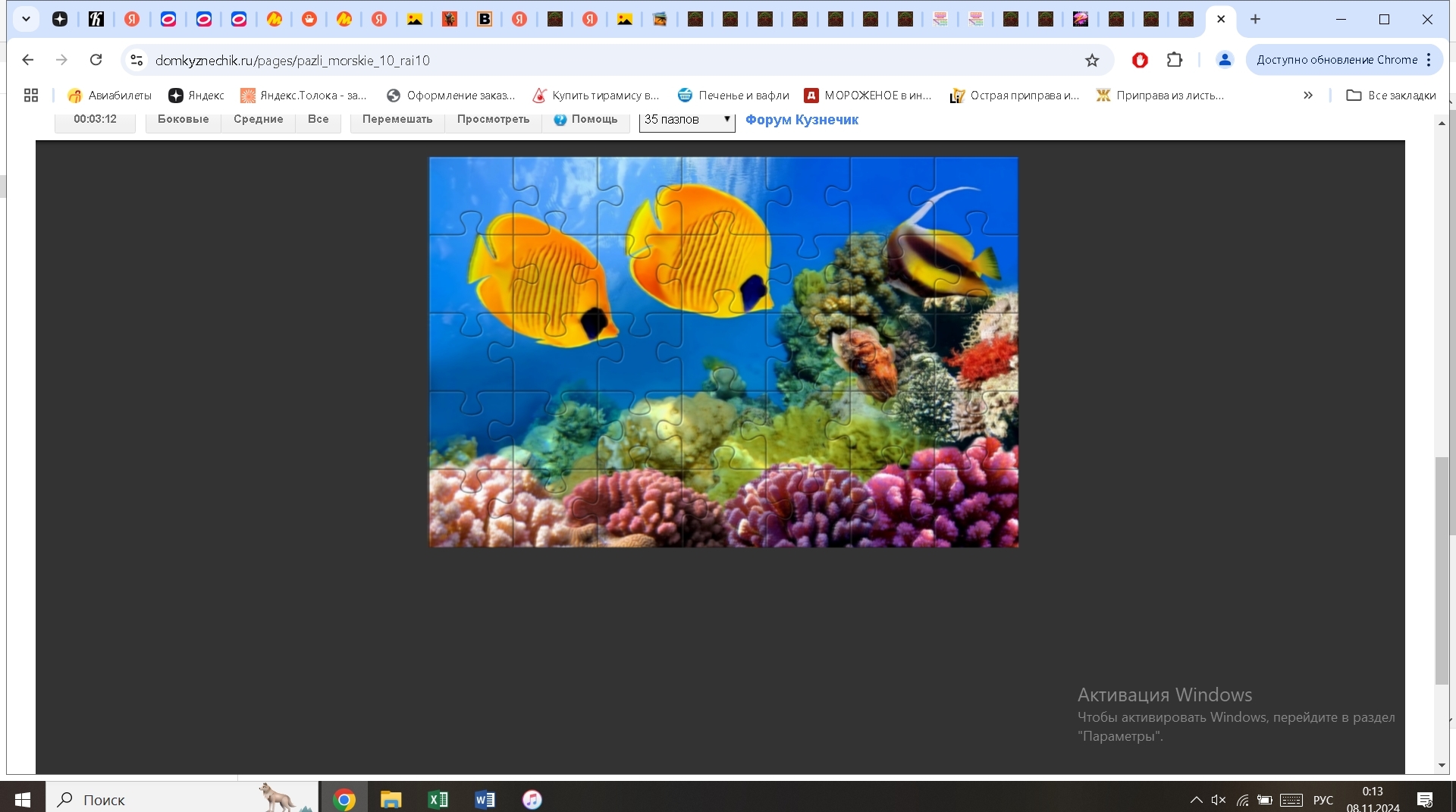Viewport: 1456px width, 812px height.
Task: Open the Купить тирамису bookmark
Action: point(596,95)
